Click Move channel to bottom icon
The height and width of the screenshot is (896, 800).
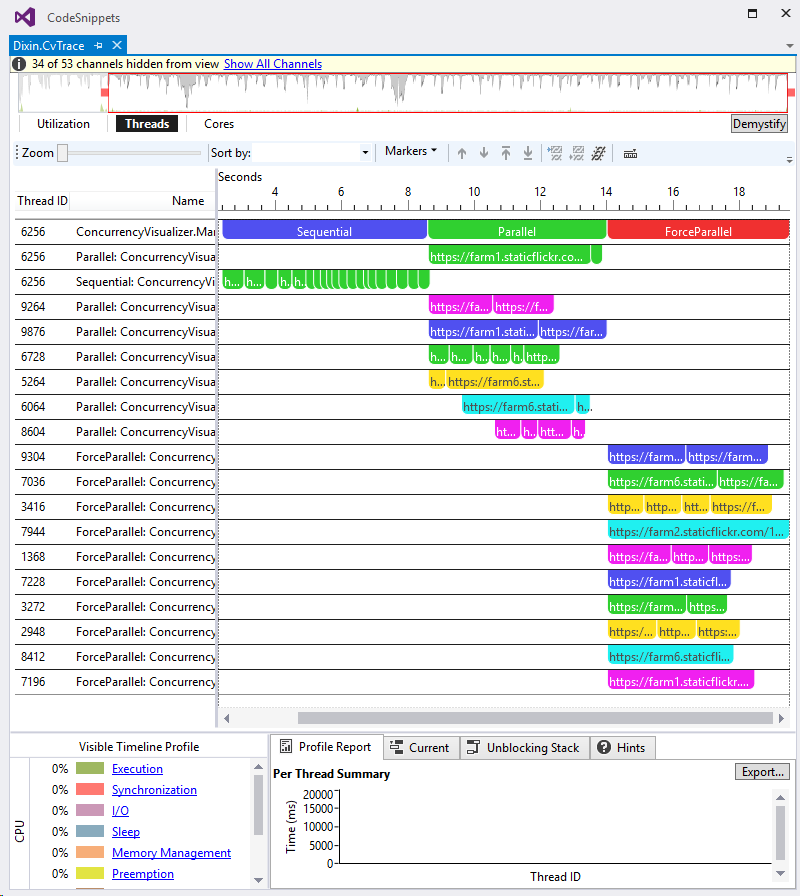click(x=528, y=153)
